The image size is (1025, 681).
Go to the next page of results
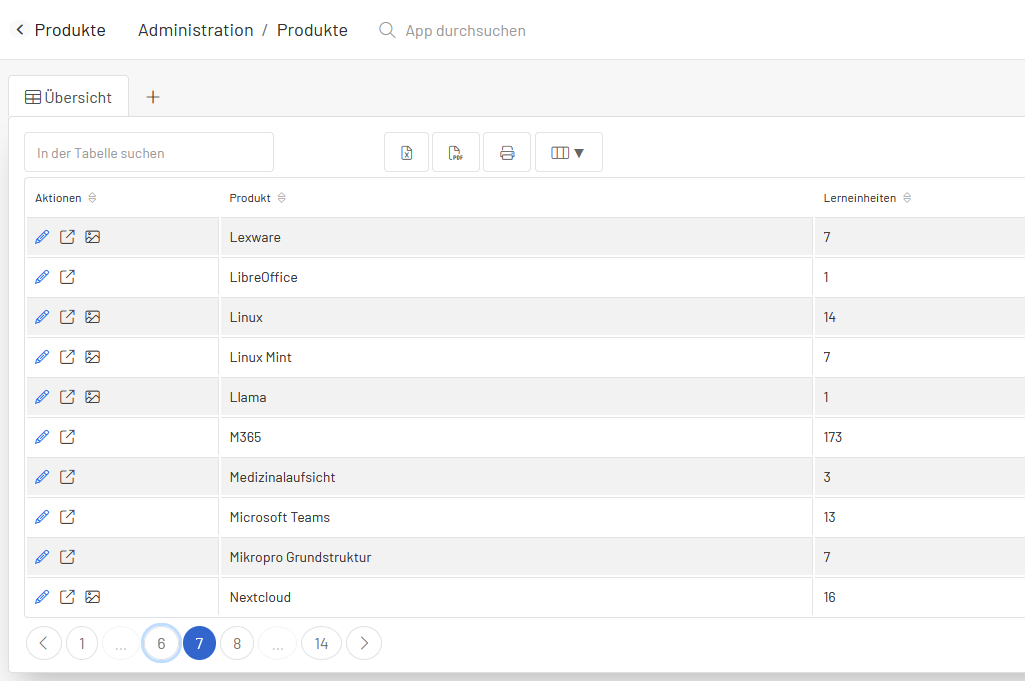point(364,643)
